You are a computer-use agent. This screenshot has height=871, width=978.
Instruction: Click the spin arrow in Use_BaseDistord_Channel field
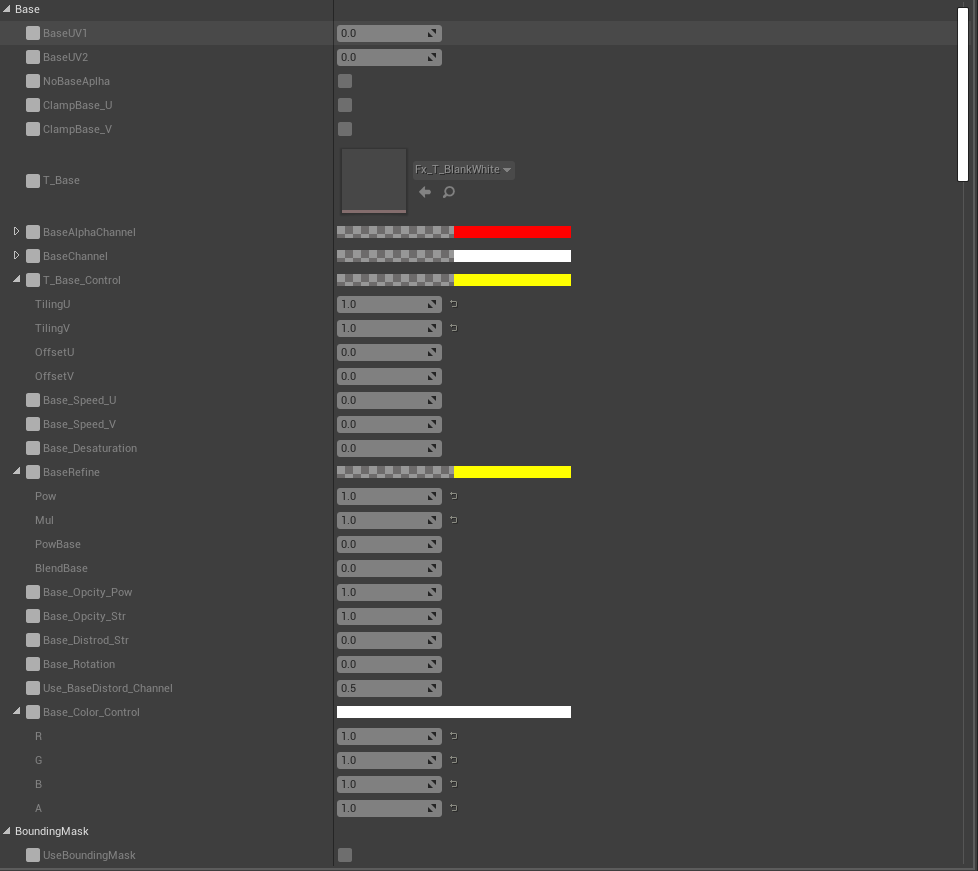432,688
